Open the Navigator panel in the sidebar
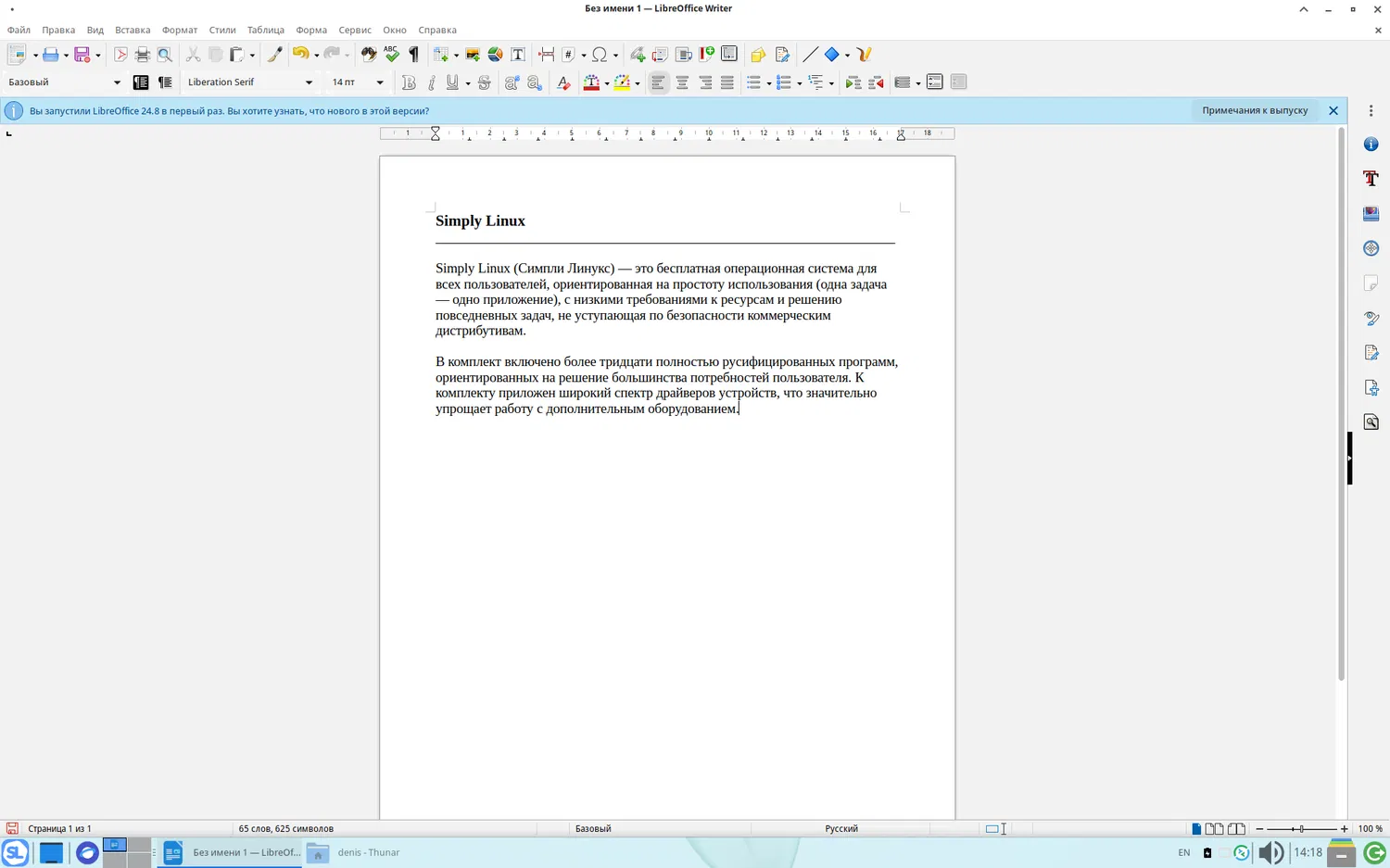This screenshot has width=1390, height=868. tap(1371, 248)
